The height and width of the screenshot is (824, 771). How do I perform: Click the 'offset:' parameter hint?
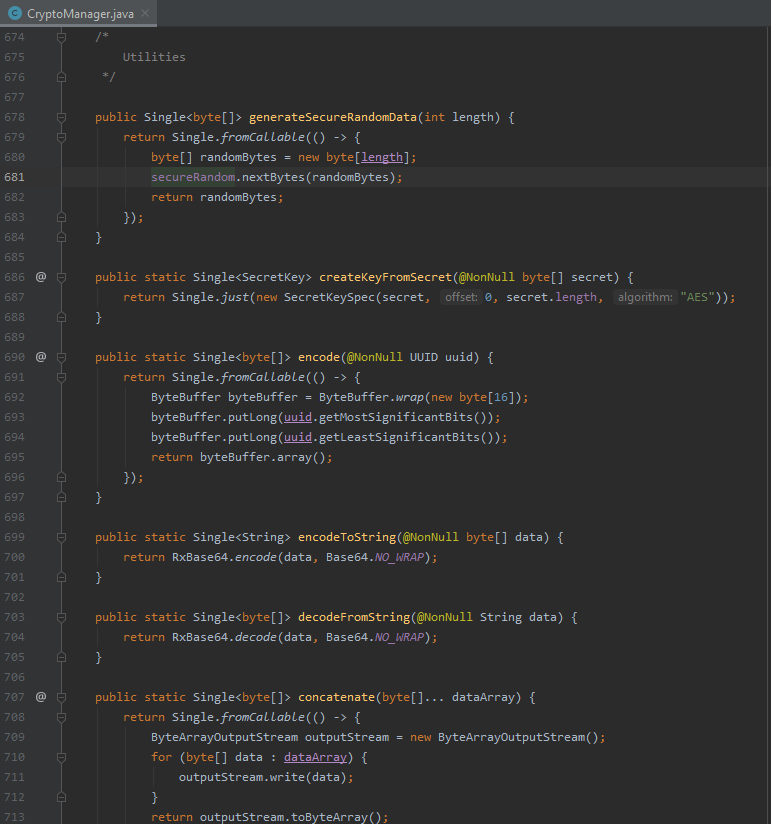tap(461, 297)
